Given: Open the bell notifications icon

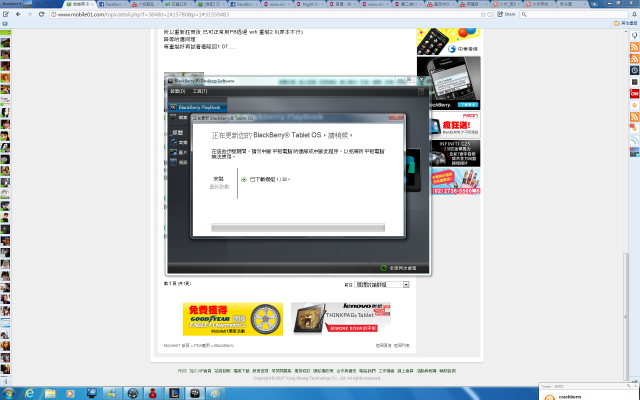Looking at the screenshot, I should (x=634, y=14).
